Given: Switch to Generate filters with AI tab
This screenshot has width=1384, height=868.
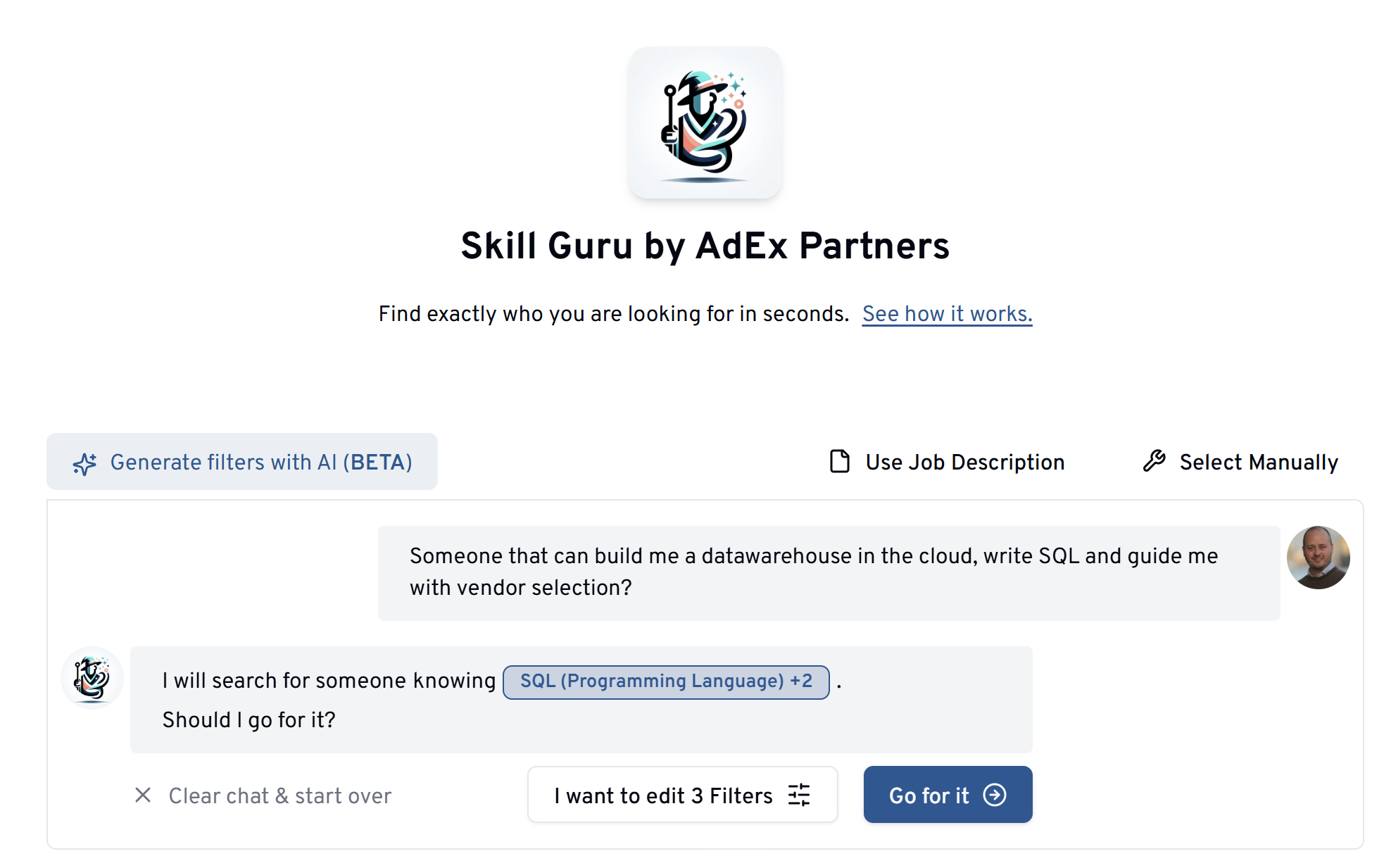Looking at the screenshot, I should pyautogui.click(x=242, y=462).
